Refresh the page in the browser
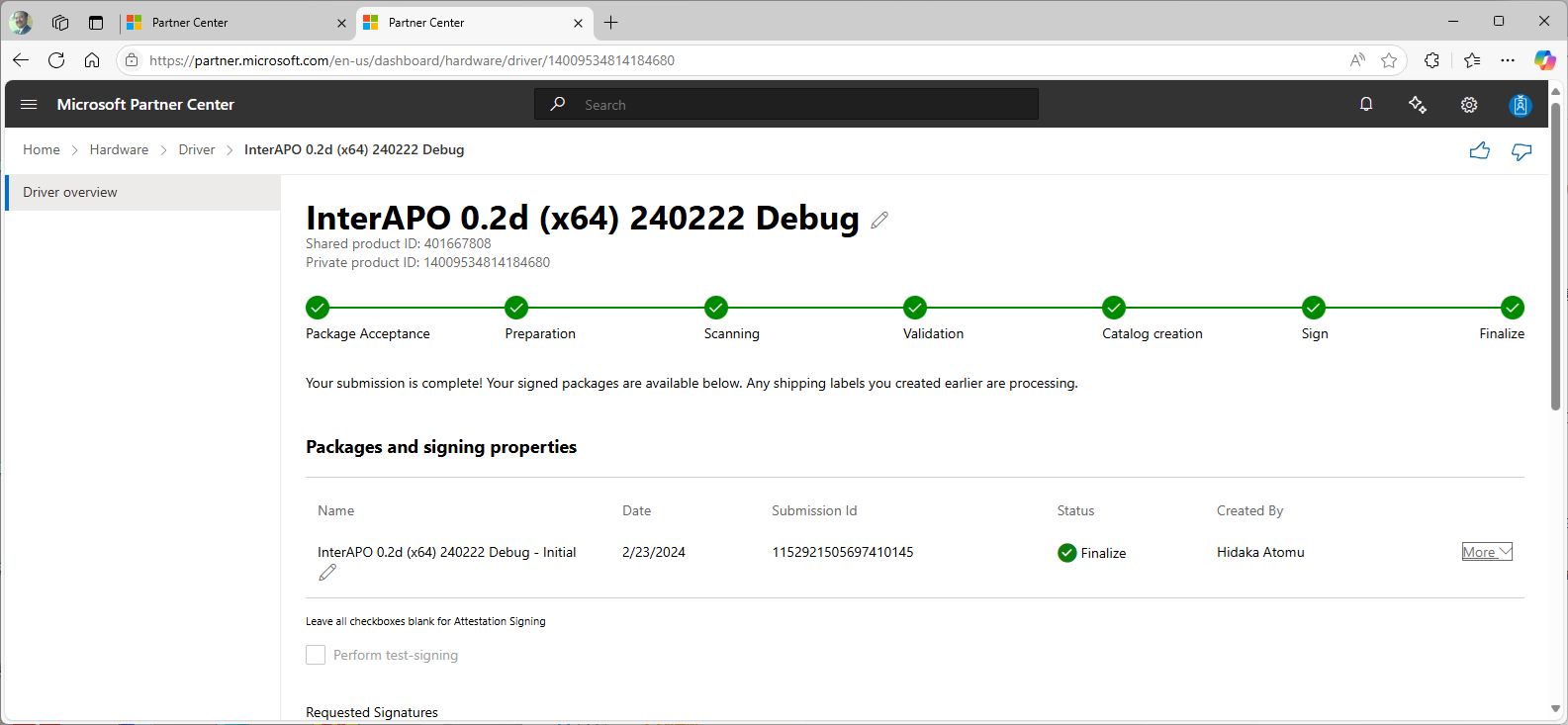This screenshot has height=725, width=1568. coord(56,60)
